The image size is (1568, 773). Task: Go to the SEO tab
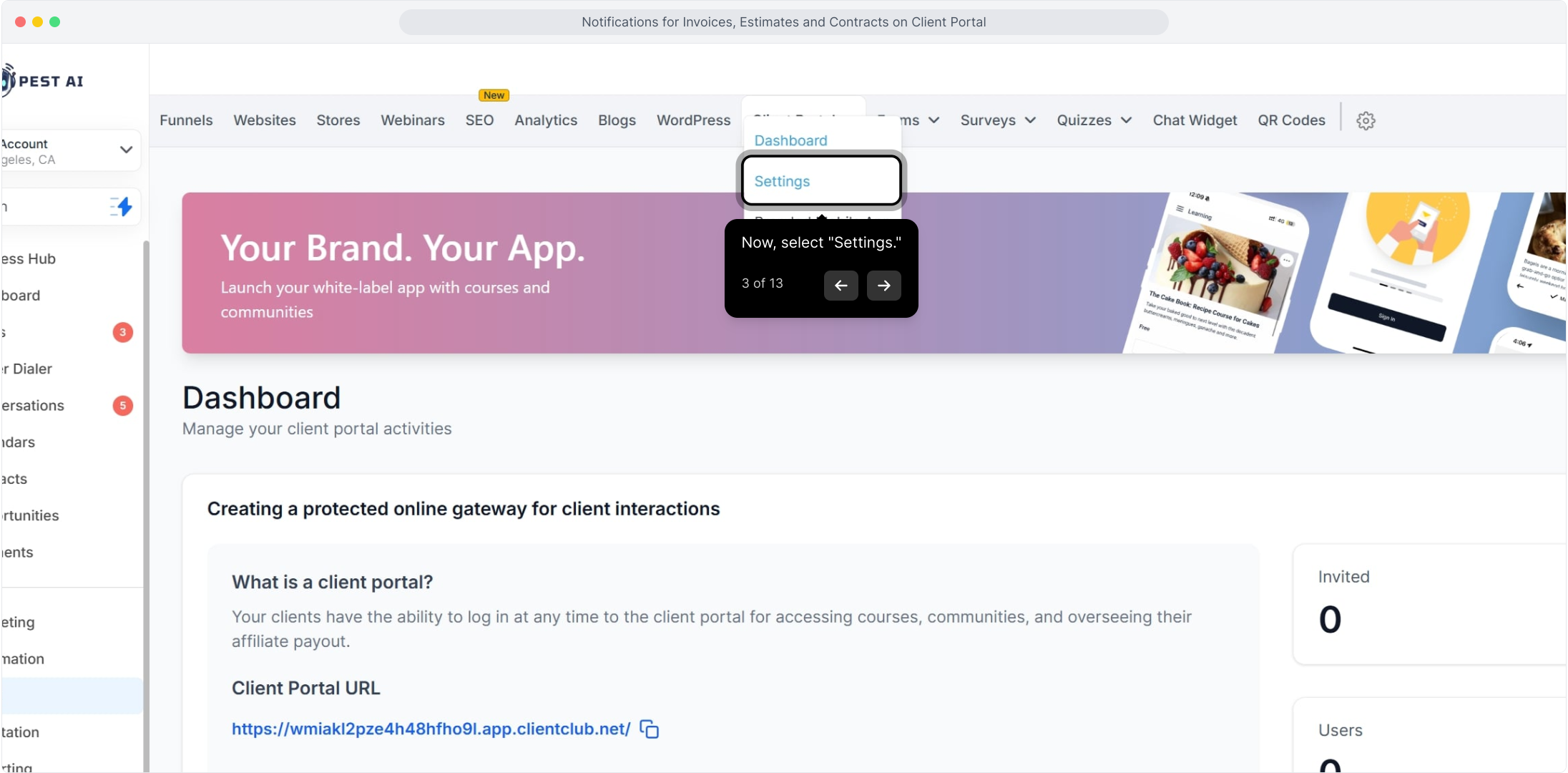(x=479, y=120)
